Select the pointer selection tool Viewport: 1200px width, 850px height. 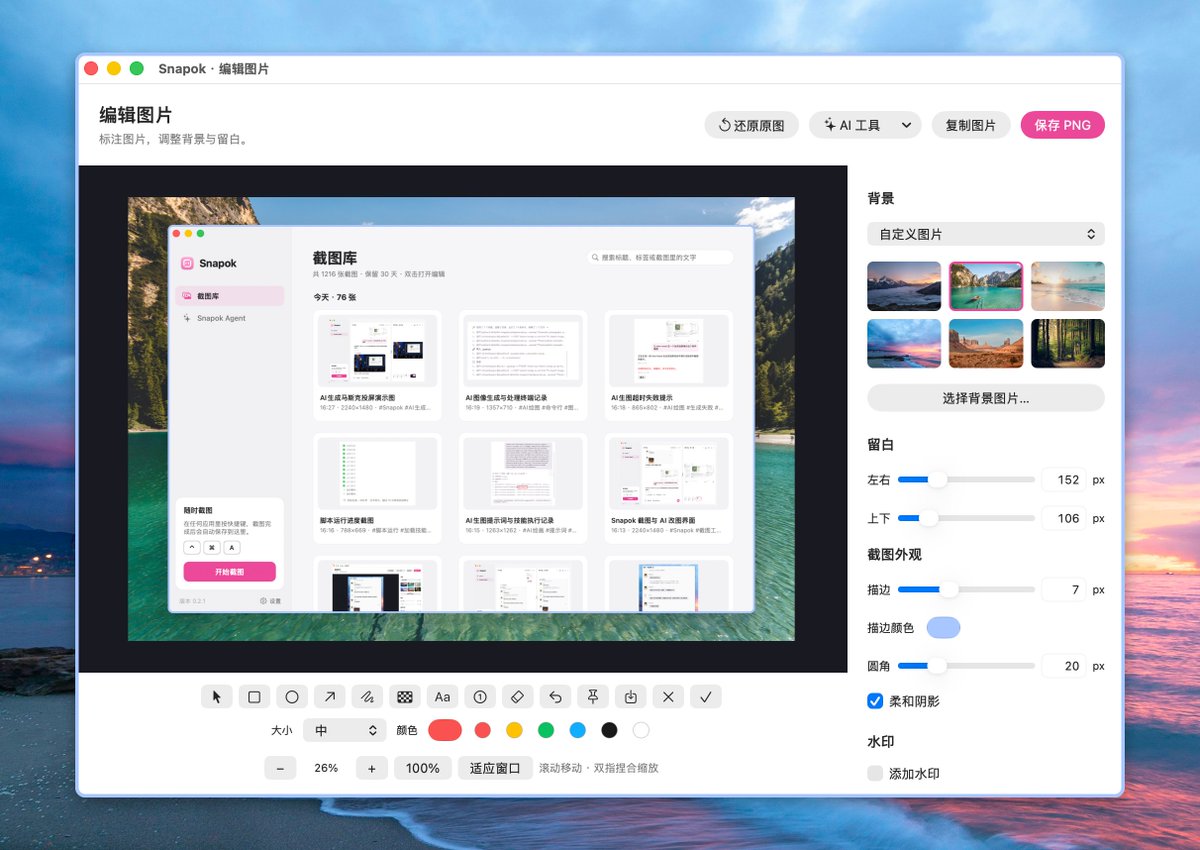[217, 697]
